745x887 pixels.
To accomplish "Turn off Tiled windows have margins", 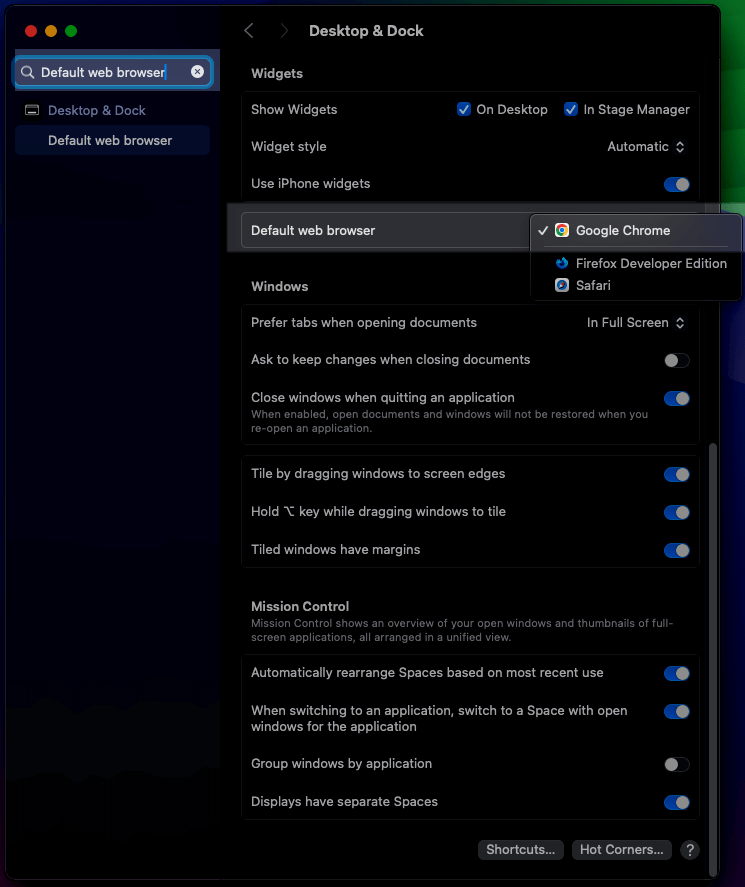I will pos(677,550).
